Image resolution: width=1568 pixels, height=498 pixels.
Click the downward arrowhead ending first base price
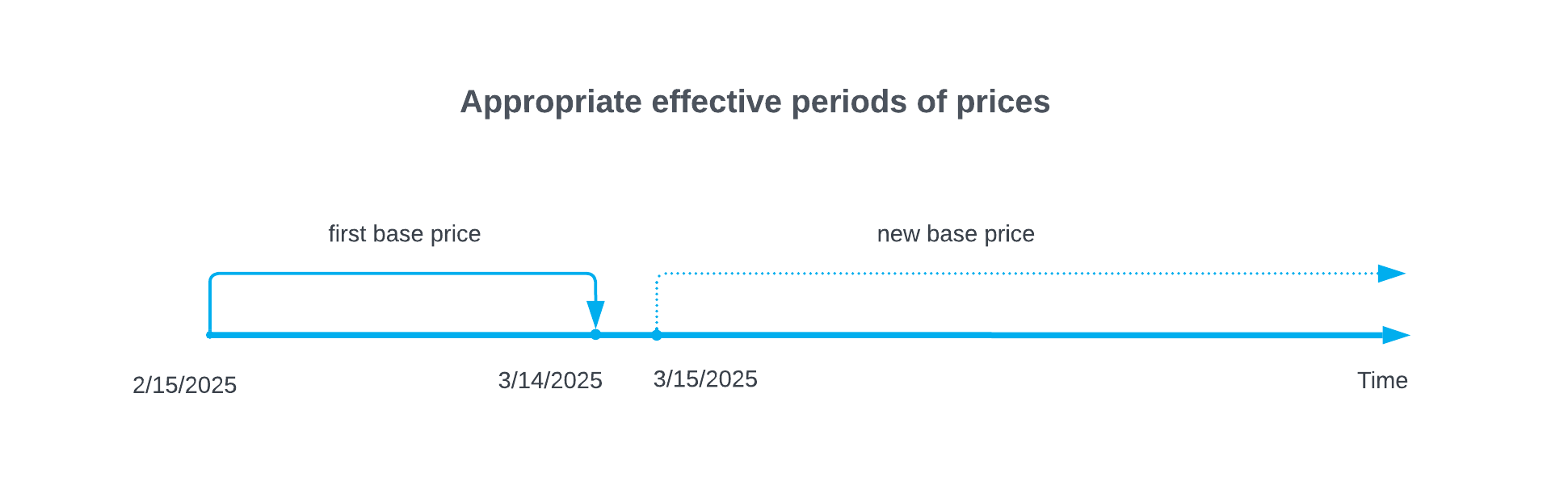(x=595, y=313)
